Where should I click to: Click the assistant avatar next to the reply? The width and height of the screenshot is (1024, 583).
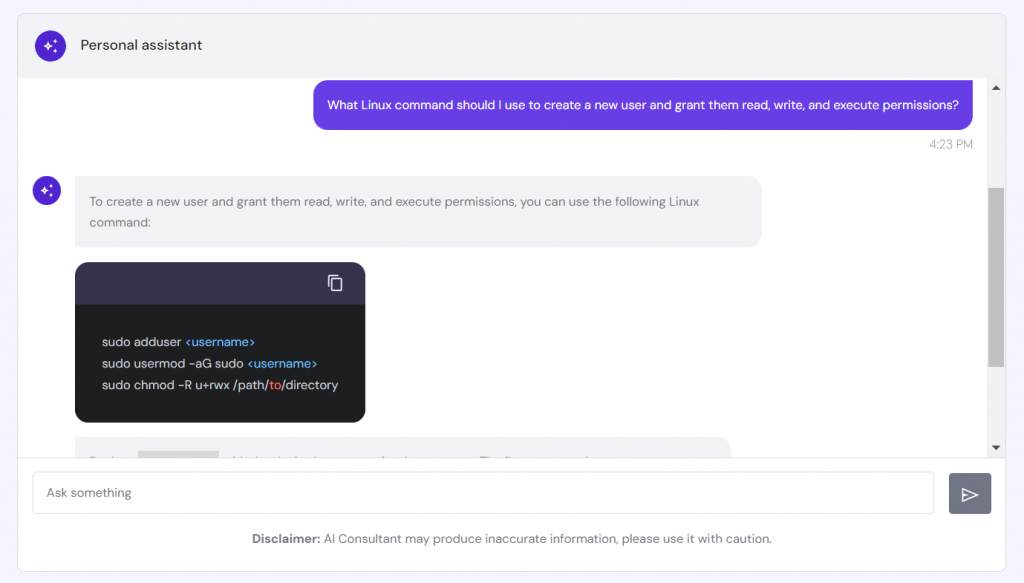pyautogui.click(x=47, y=190)
